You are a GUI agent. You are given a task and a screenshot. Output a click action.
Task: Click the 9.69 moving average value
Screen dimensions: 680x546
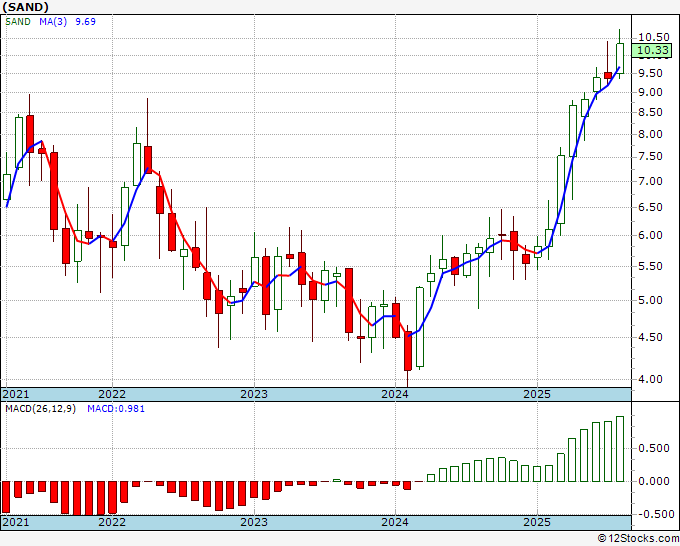tap(85, 22)
